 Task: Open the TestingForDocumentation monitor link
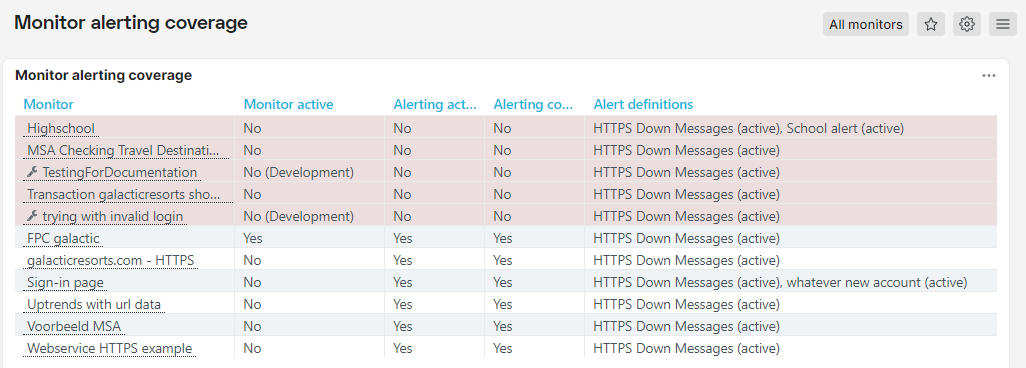(x=120, y=173)
